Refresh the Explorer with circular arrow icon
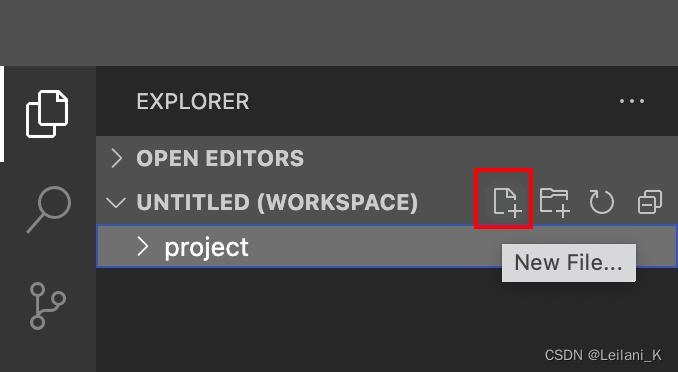 [601, 202]
